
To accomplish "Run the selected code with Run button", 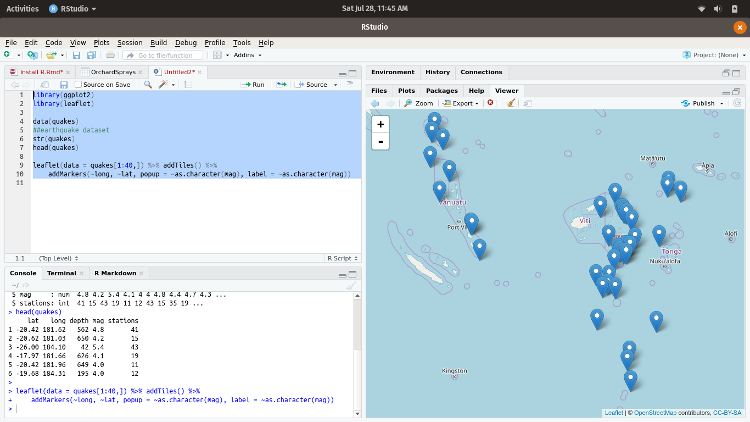I will (x=253, y=85).
